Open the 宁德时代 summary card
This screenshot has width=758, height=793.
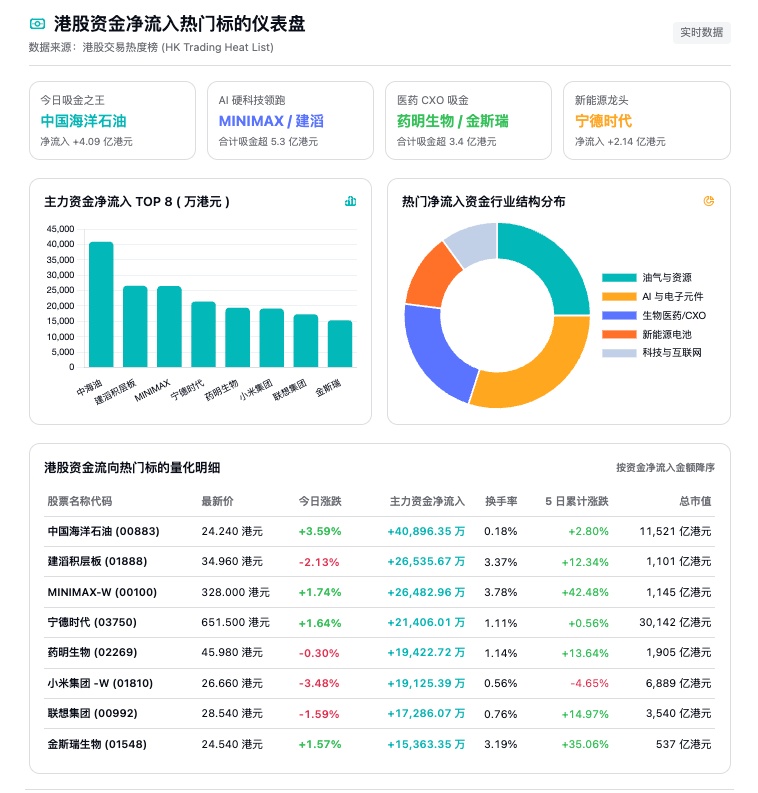tap(647, 120)
